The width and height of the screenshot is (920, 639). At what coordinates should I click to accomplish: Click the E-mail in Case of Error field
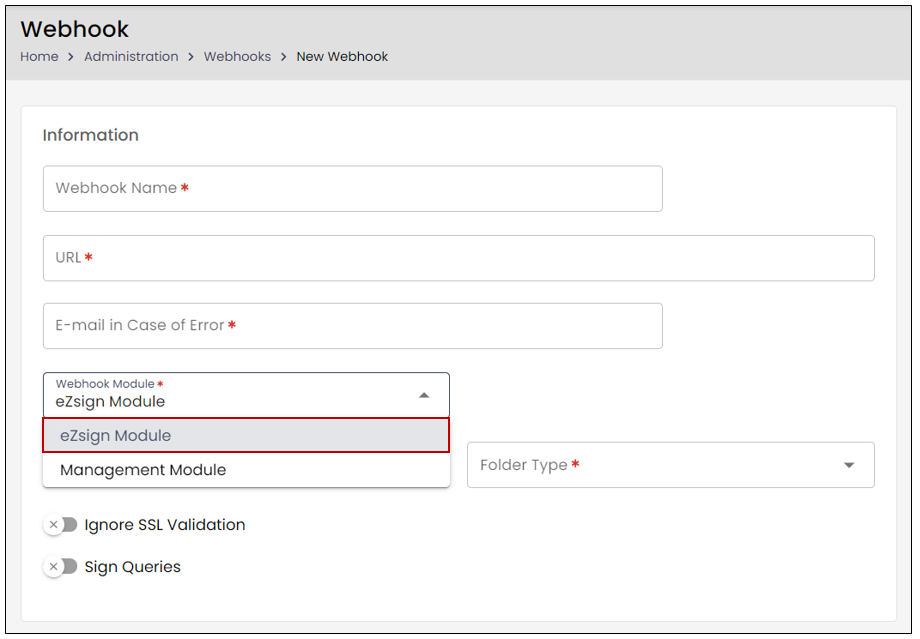353,326
